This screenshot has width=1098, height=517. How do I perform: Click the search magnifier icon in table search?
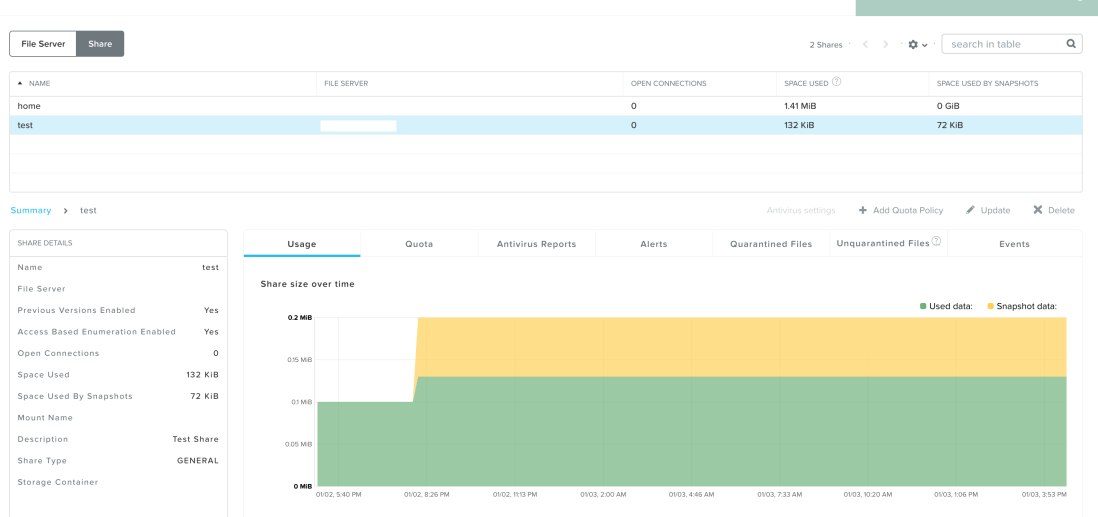[x=1071, y=44]
